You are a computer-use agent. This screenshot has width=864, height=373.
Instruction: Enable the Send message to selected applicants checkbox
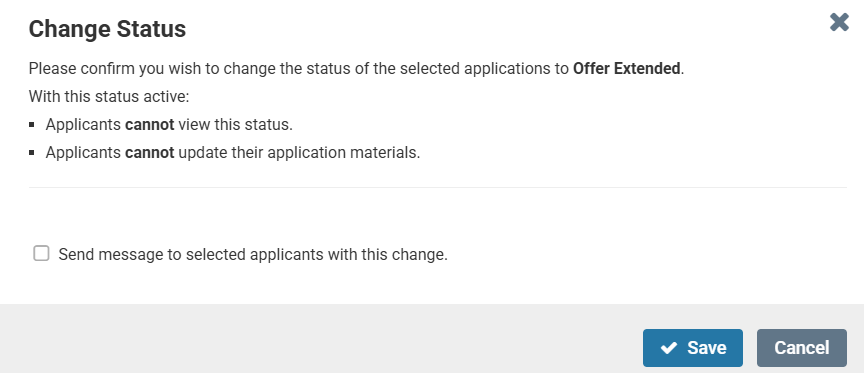(41, 253)
